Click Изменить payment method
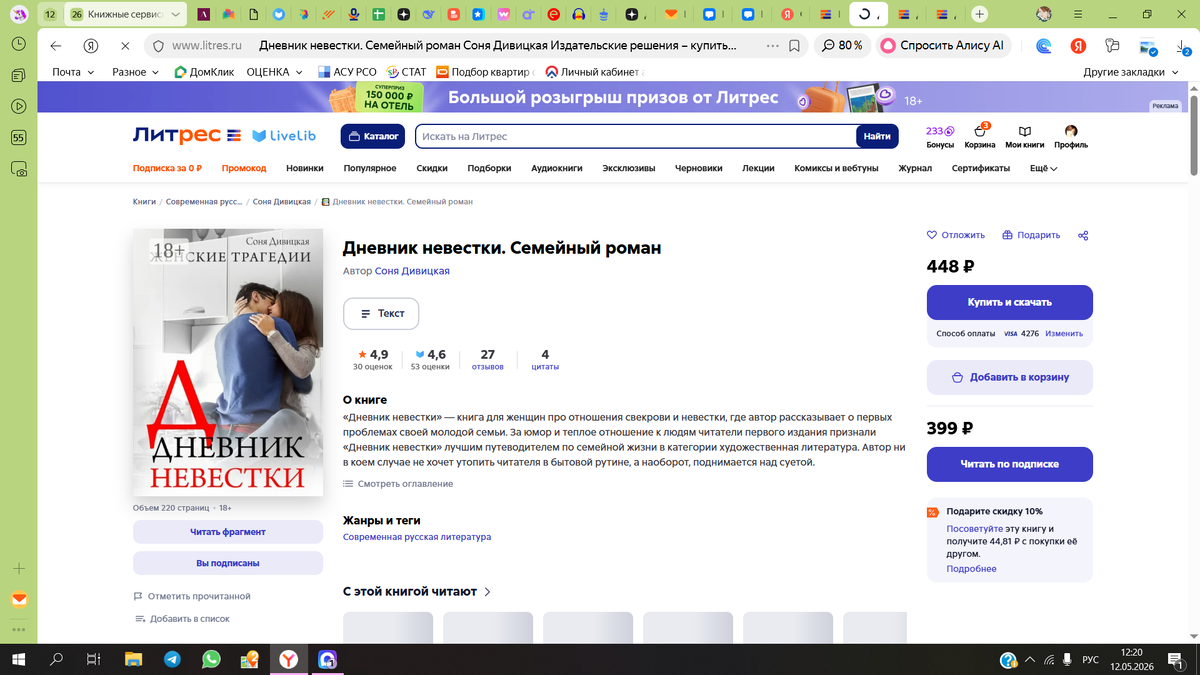The width and height of the screenshot is (1200, 675). click(x=1064, y=334)
